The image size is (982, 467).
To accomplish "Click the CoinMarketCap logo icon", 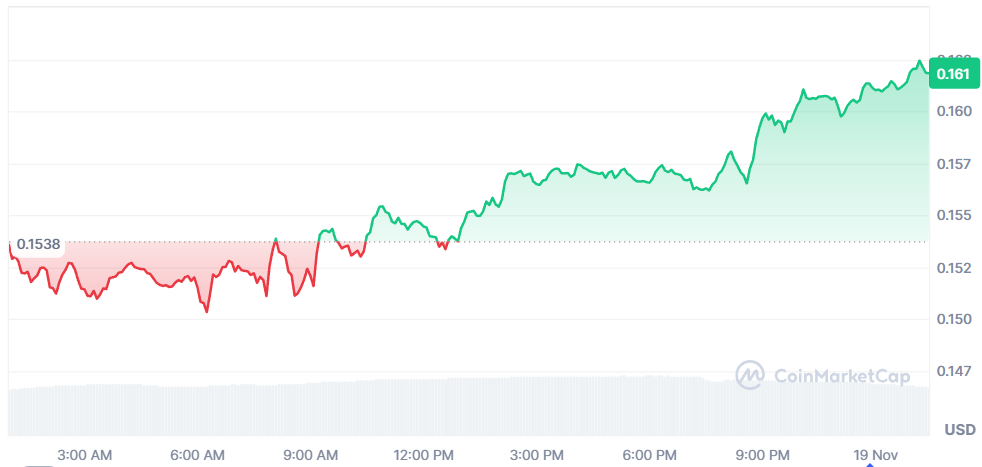I will [751, 375].
